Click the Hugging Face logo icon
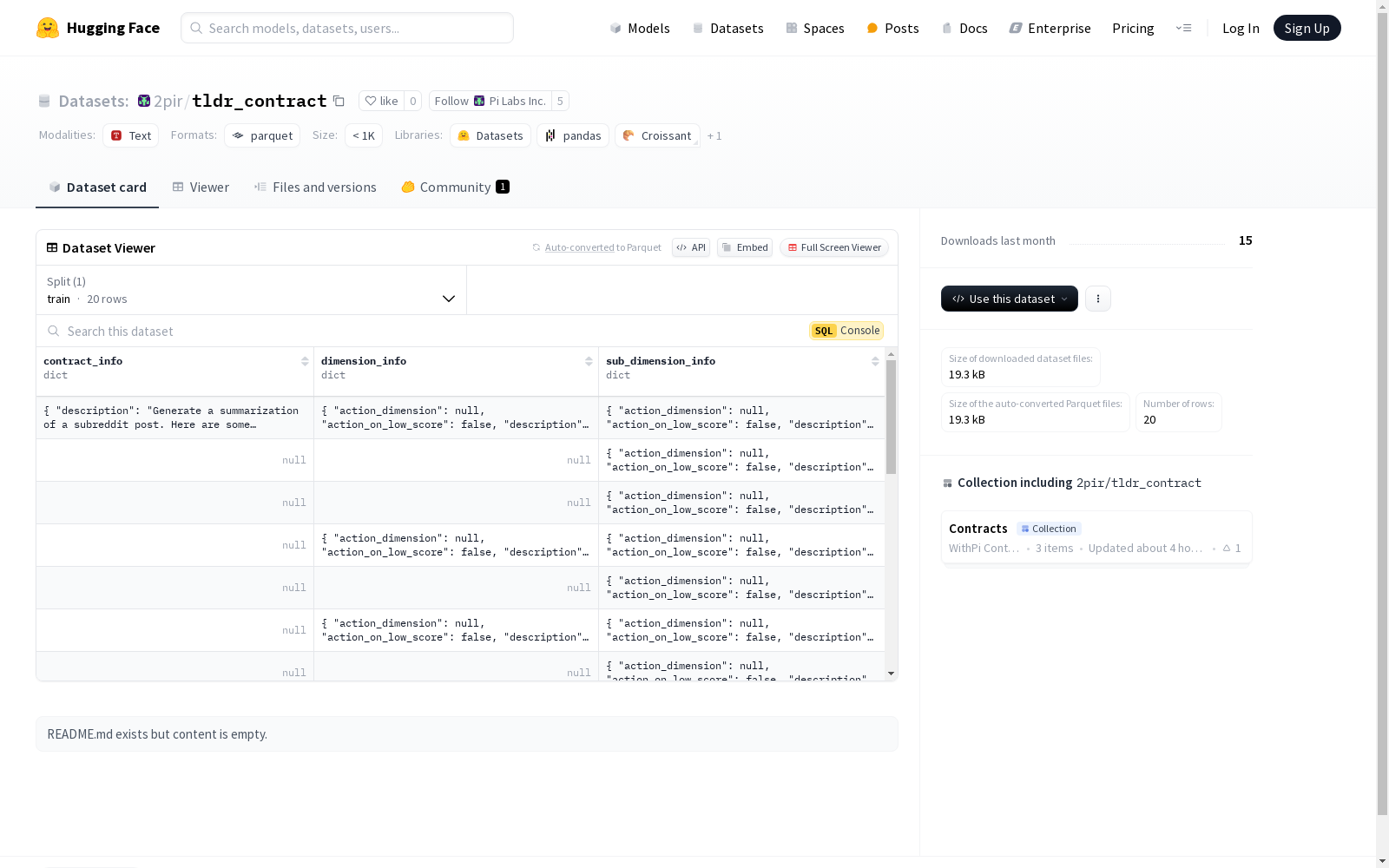This screenshot has height=868, width=1389. (x=48, y=28)
